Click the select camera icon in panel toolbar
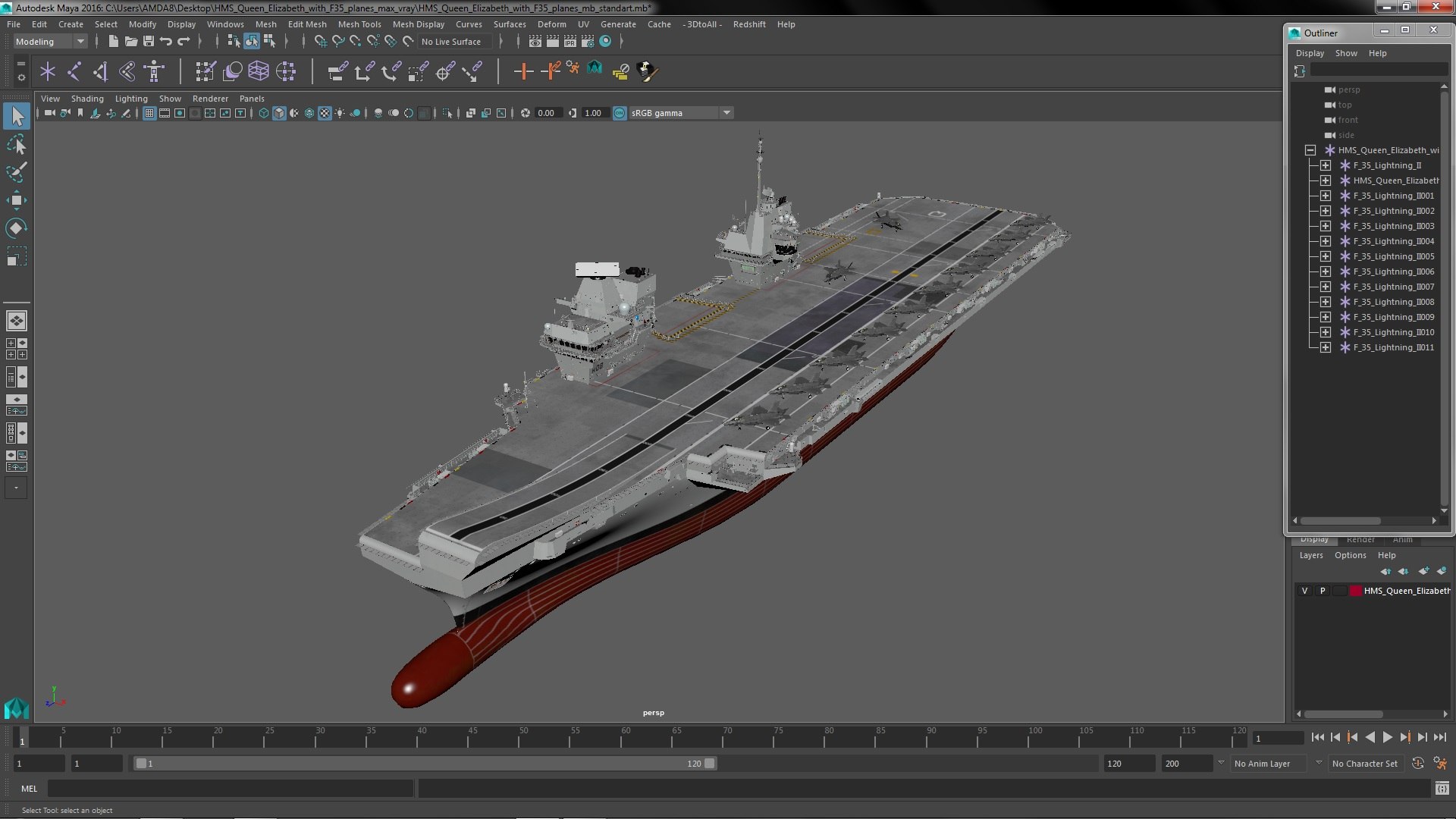1456x819 pixels. pyautogui.click(x=49, y=113)
